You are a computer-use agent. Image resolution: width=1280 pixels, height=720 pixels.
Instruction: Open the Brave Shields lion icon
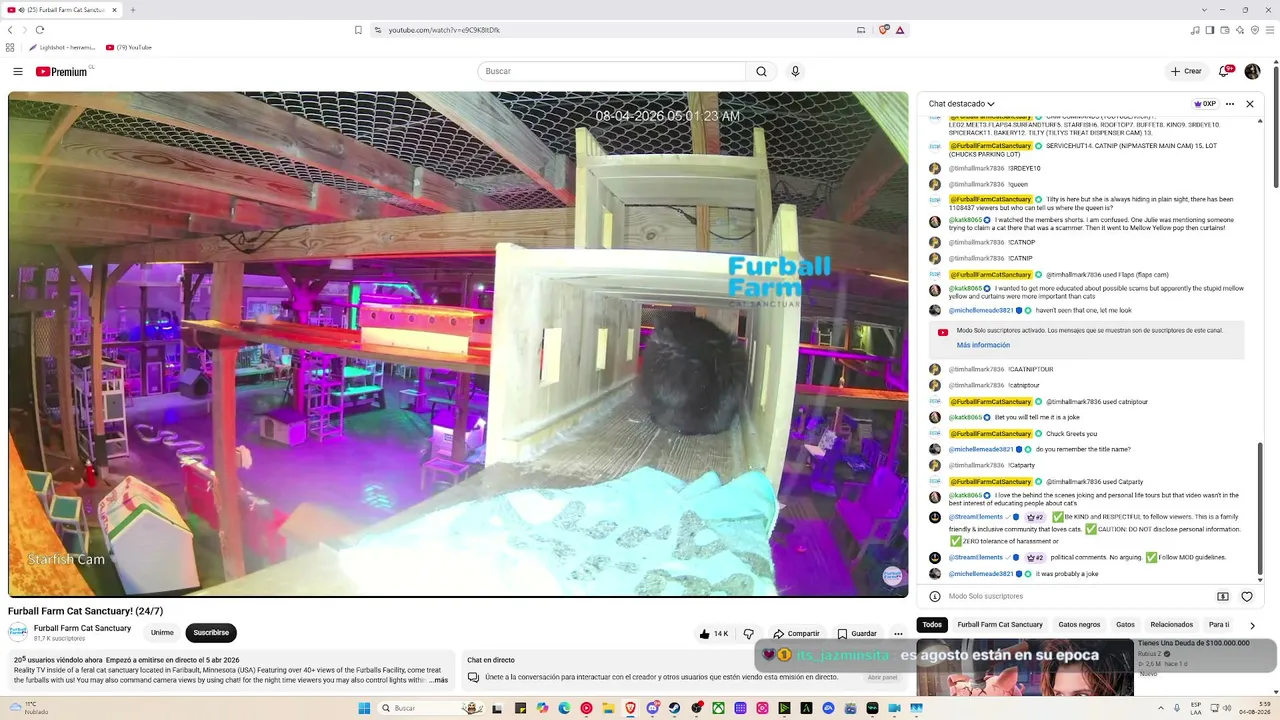coord(884,30)
